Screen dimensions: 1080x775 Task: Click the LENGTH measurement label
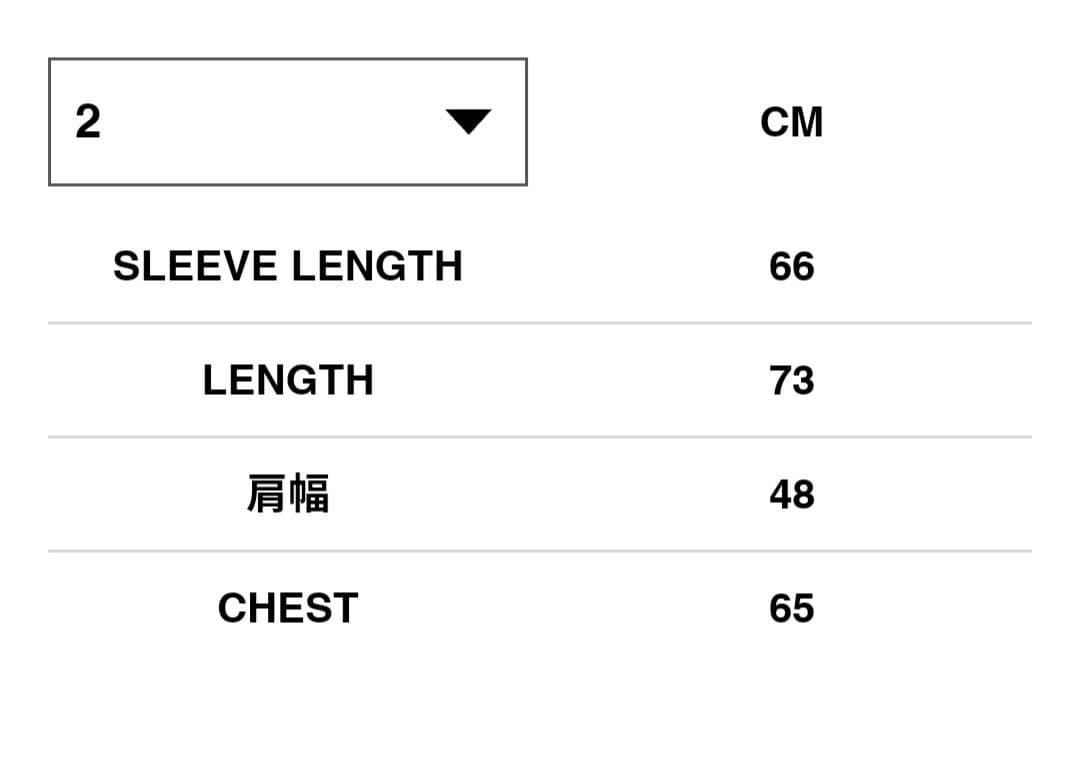[x=288, y=380]
